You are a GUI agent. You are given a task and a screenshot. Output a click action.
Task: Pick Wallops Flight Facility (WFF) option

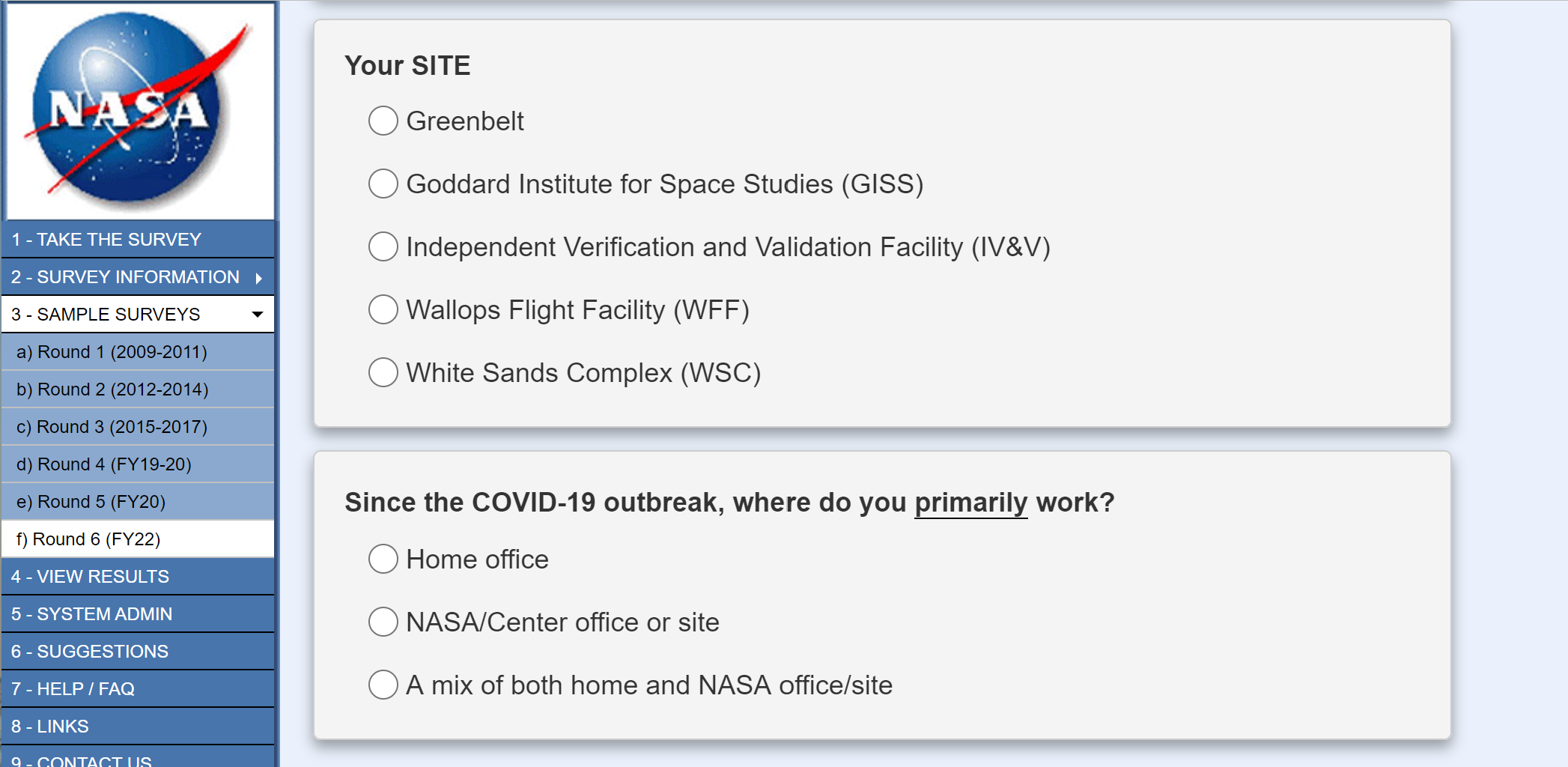(x=383, y=309)
